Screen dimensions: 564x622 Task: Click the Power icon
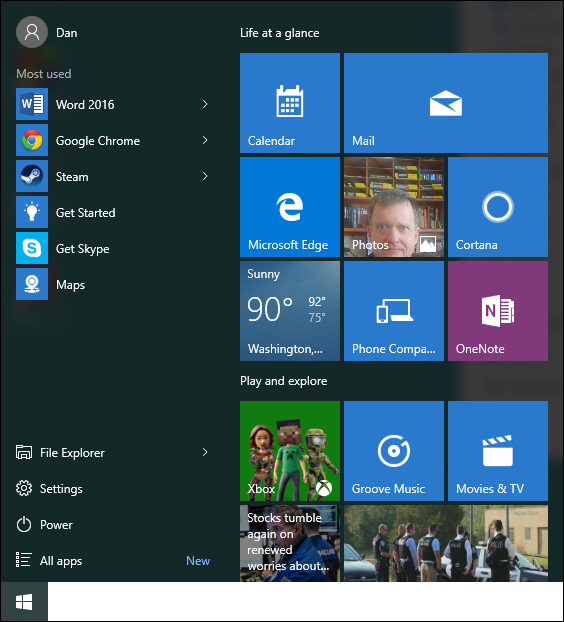tap(24, 524)
